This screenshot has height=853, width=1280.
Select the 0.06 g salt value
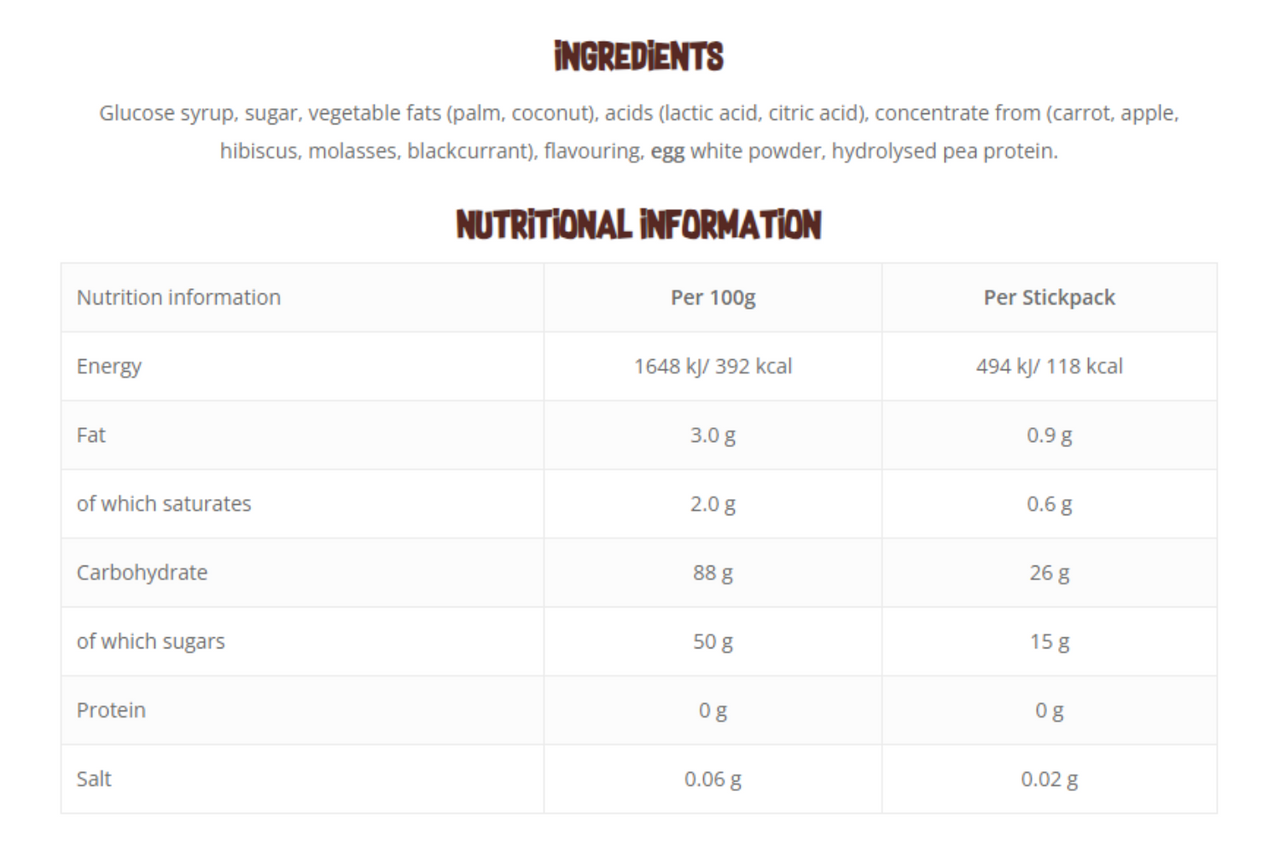[x=713, y=779]
